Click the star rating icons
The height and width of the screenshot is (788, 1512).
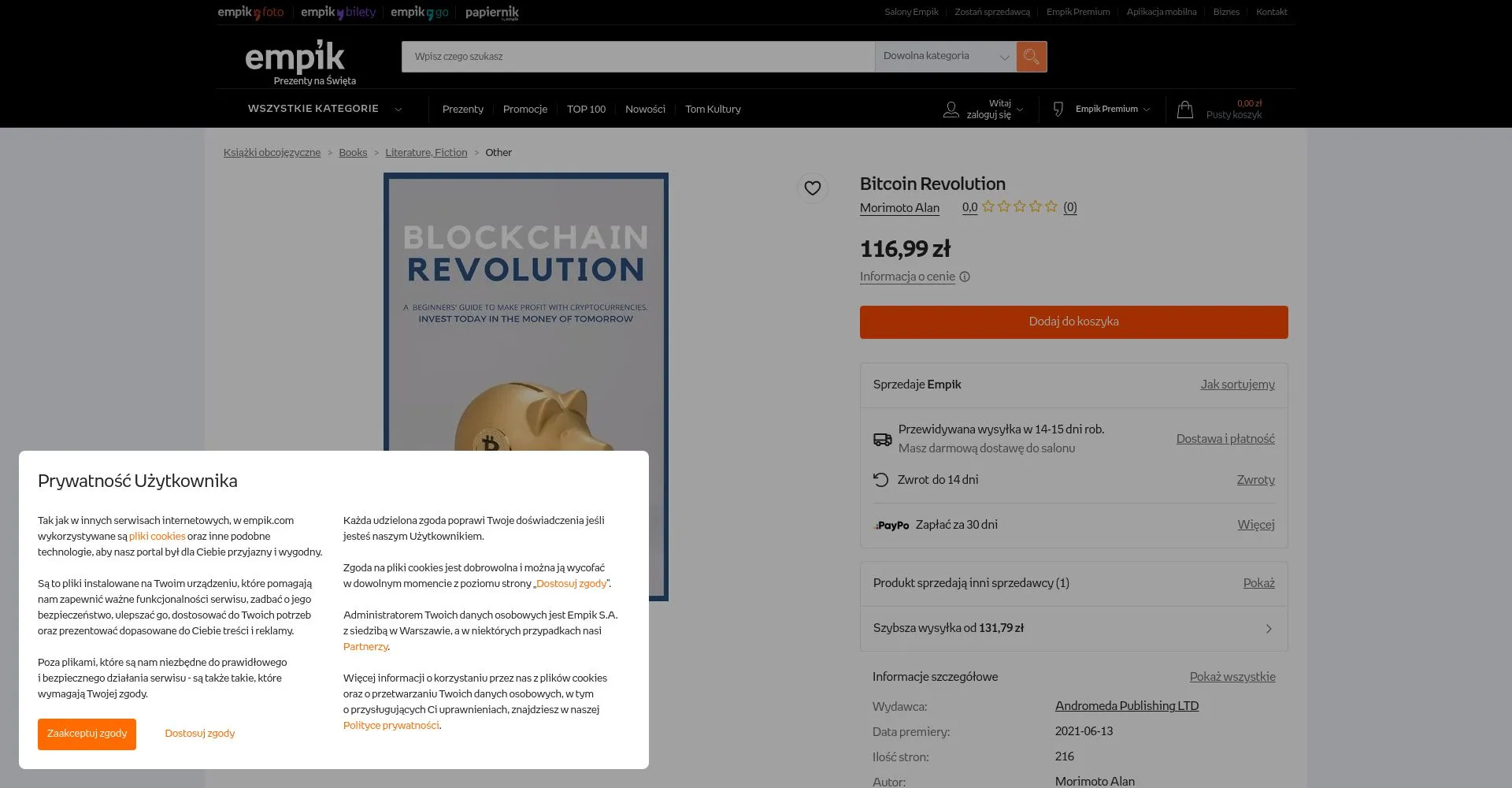[1019, 206]
